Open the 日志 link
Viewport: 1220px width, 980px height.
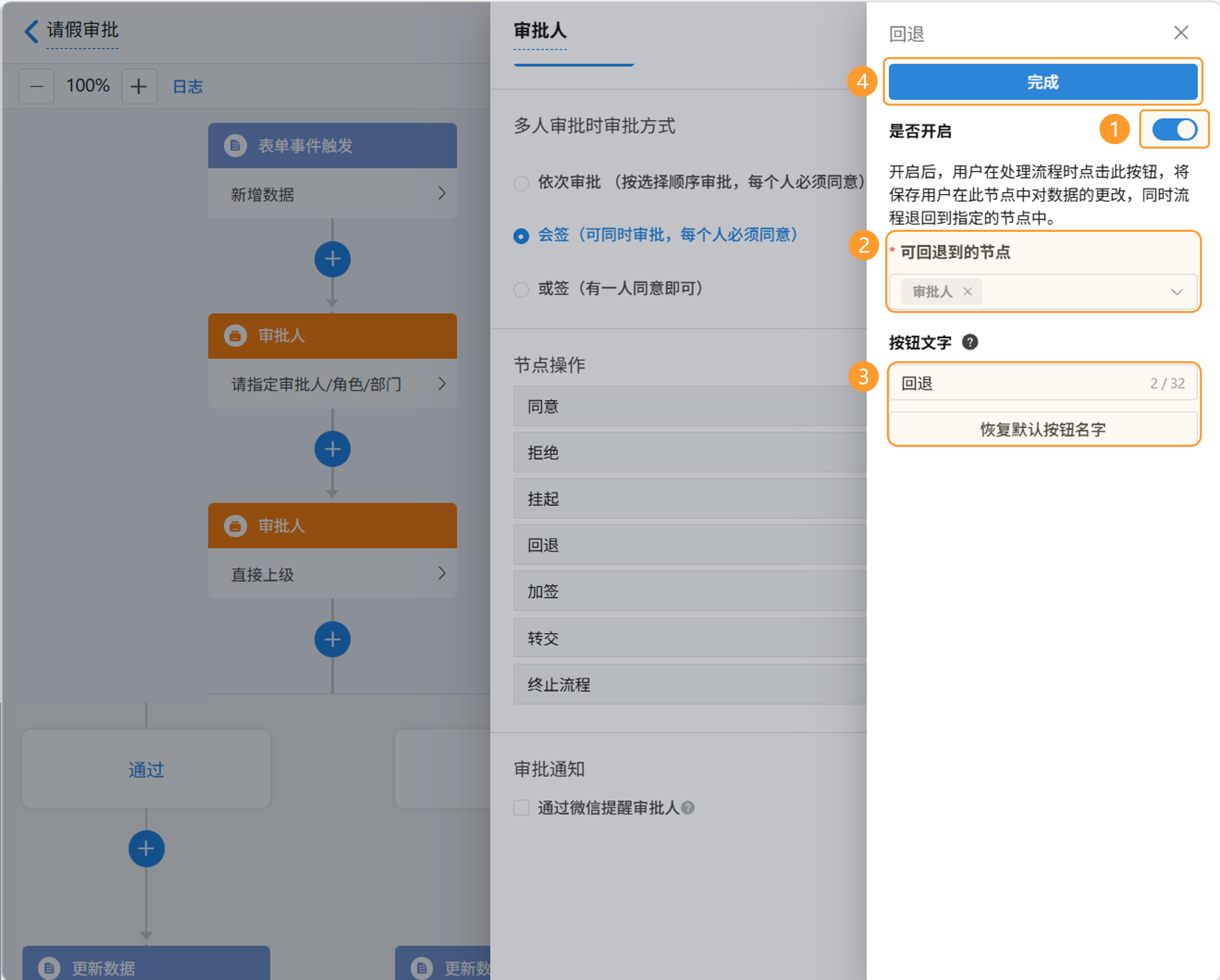pyautogui.click(x=187, y=86)
